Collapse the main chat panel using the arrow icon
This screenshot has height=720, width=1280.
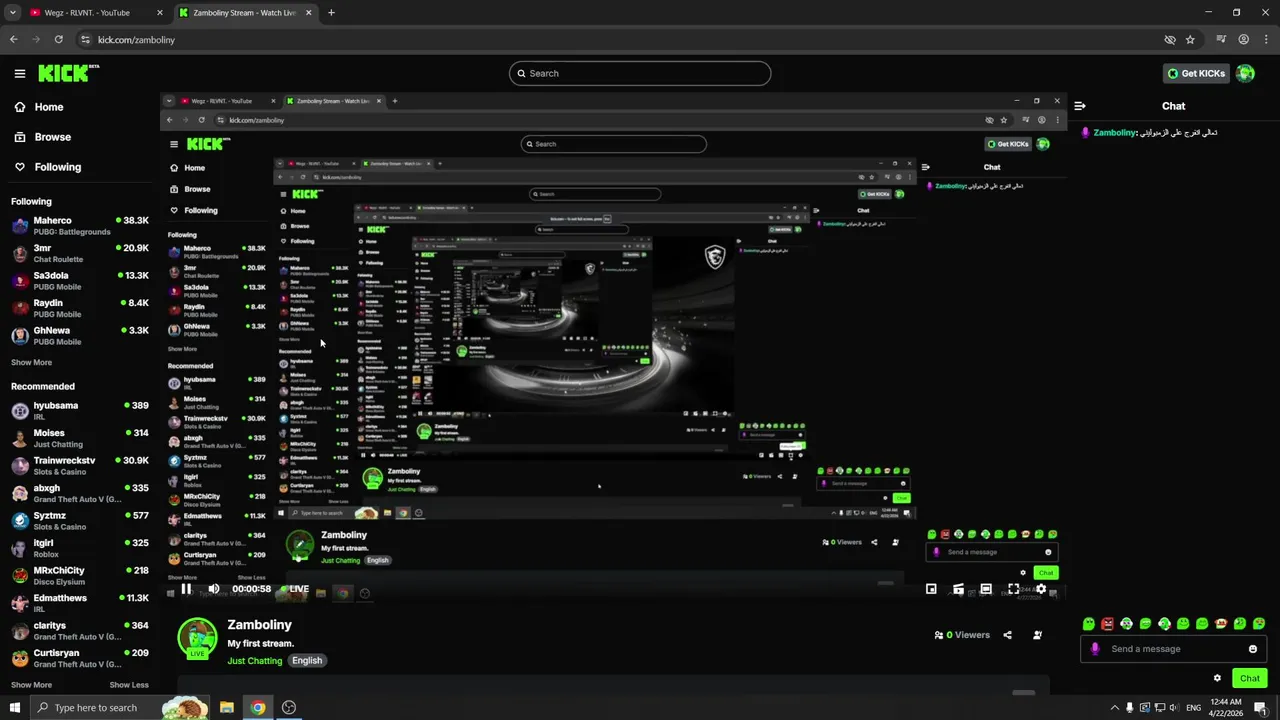coord(1080,106)
